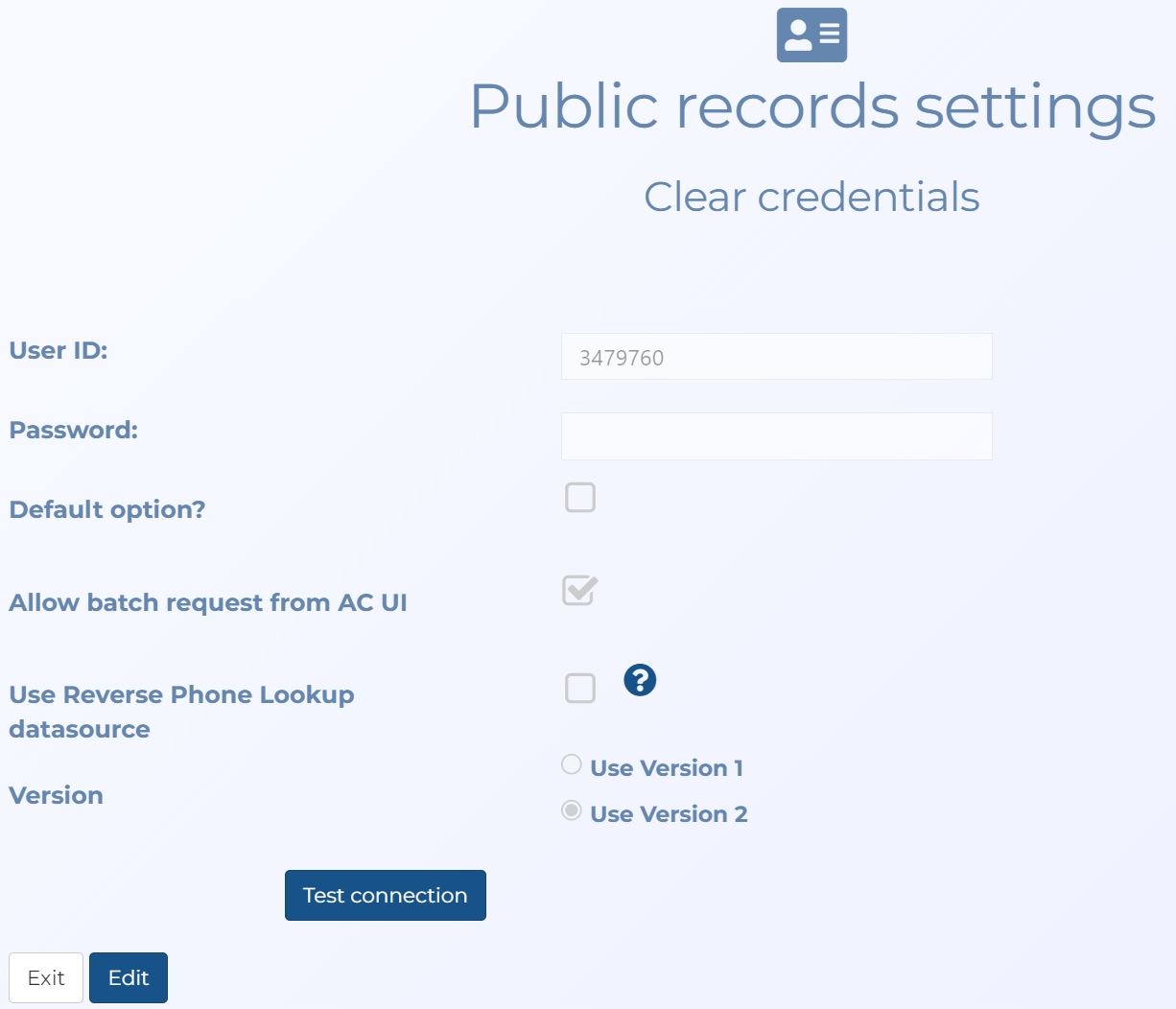Click the User ID label
This screenshot has height=1009, width=1176.
coord(59,351)
